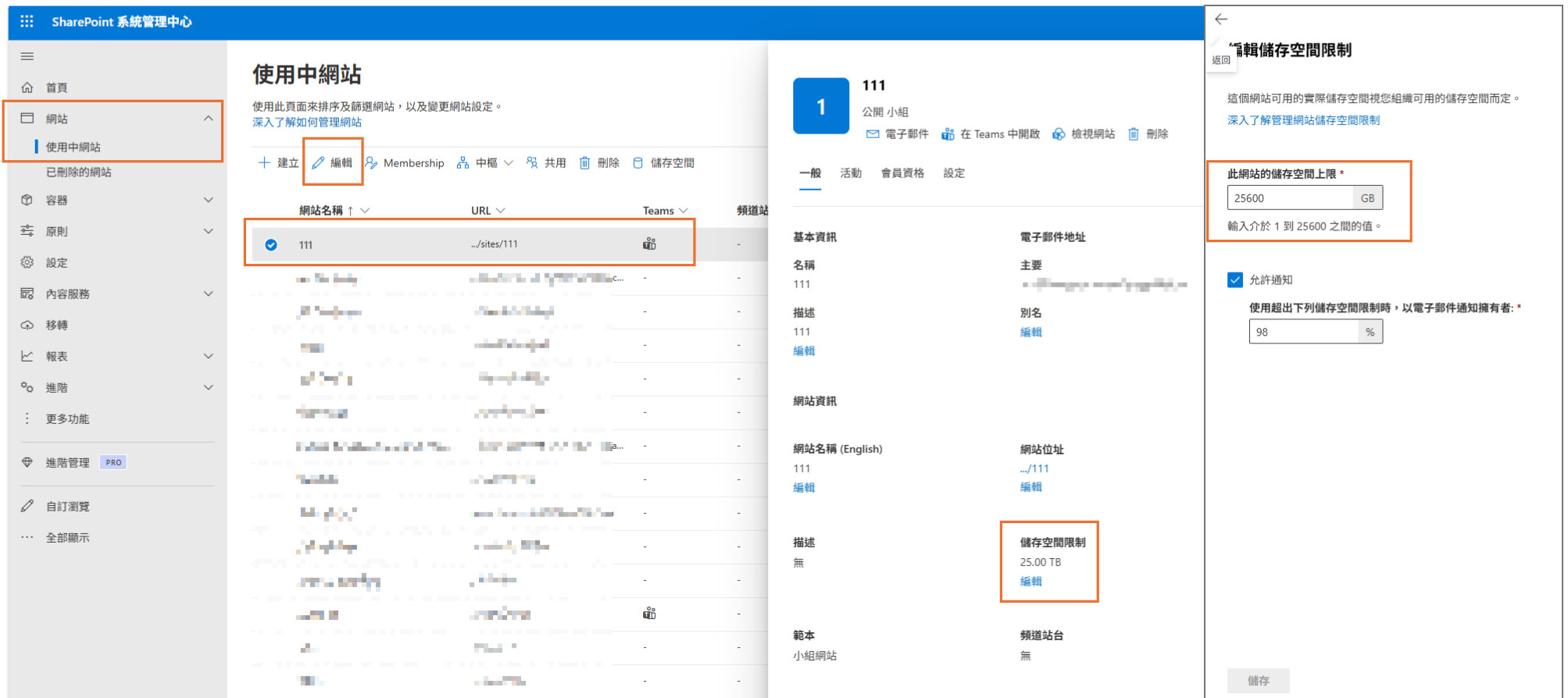1568x698 pixels.
Task: Click the Content services (內容服務) icon
Action: click(27, 294)
